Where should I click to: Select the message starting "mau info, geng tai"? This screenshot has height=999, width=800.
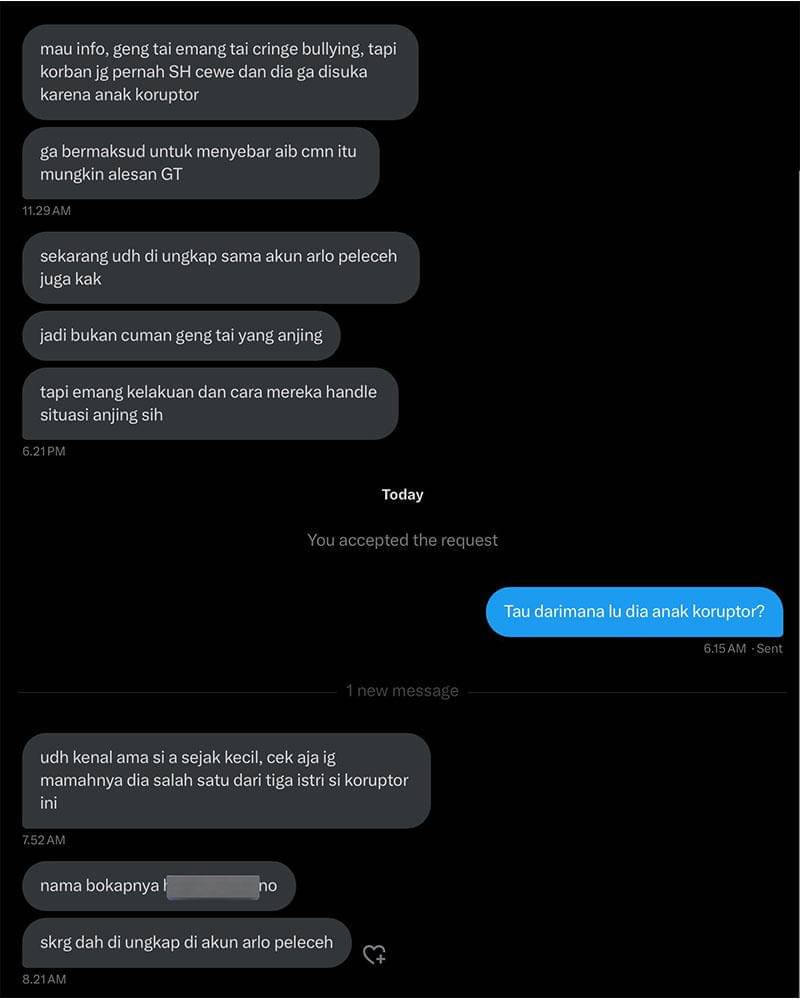[220, 72]
